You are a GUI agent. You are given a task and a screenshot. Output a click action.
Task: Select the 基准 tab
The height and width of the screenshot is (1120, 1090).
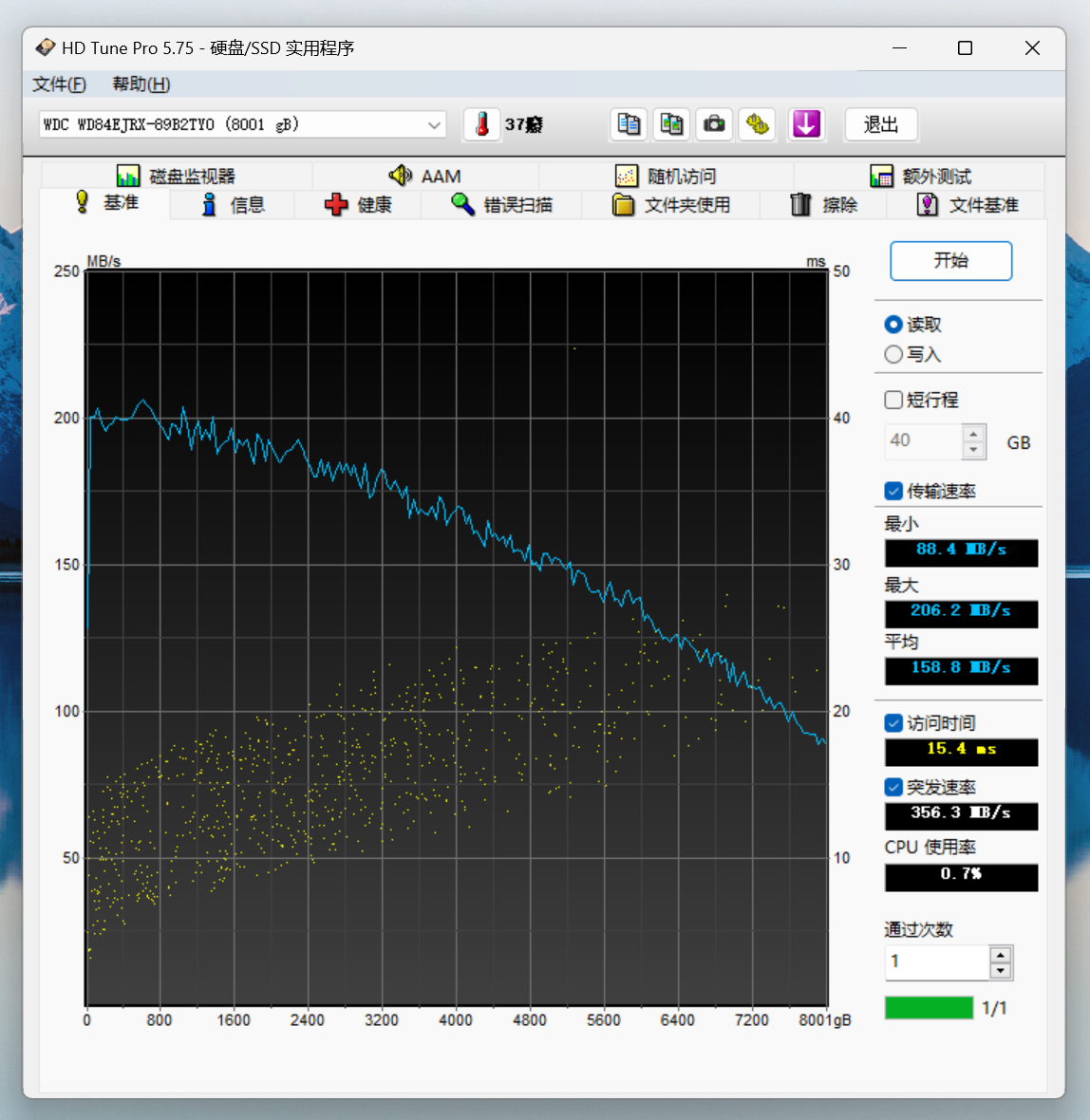pos(105,203)
